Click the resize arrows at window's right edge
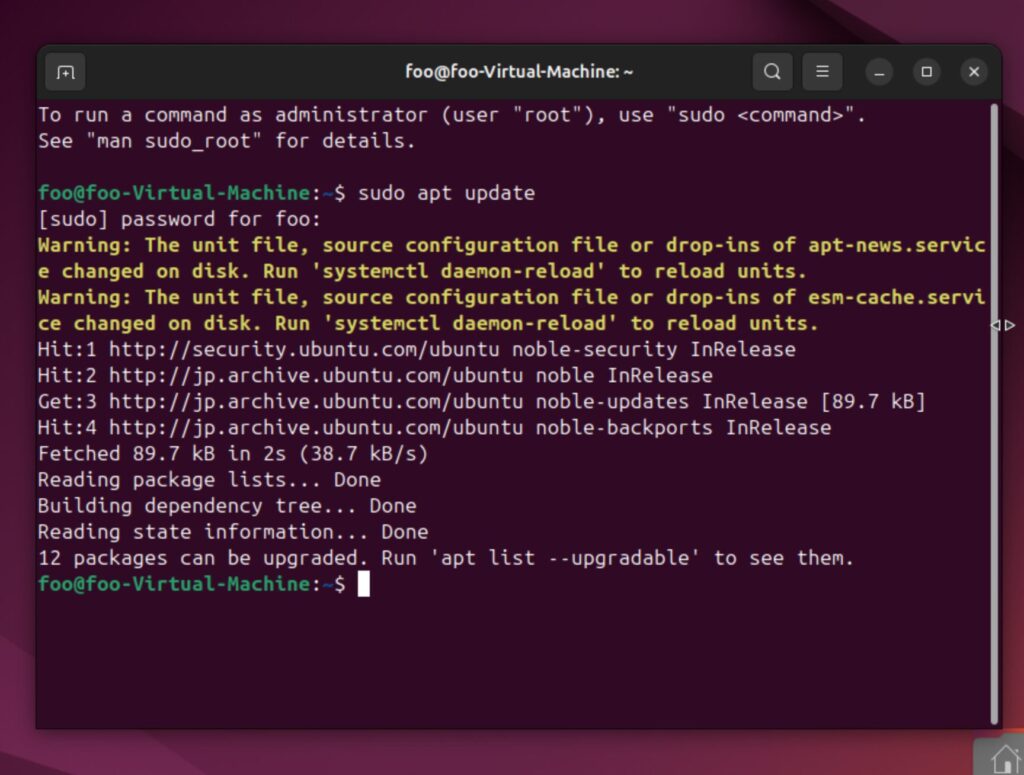This screenshot has width=1024, height=775. [1002, 325]
